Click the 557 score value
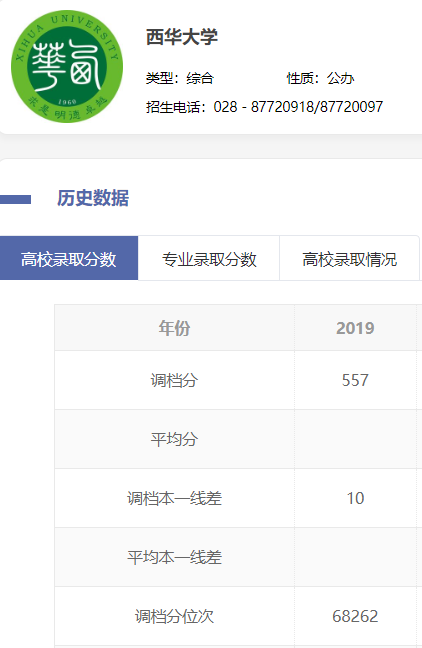The width and height of the screenshot is (422, 648). [355, 380]
